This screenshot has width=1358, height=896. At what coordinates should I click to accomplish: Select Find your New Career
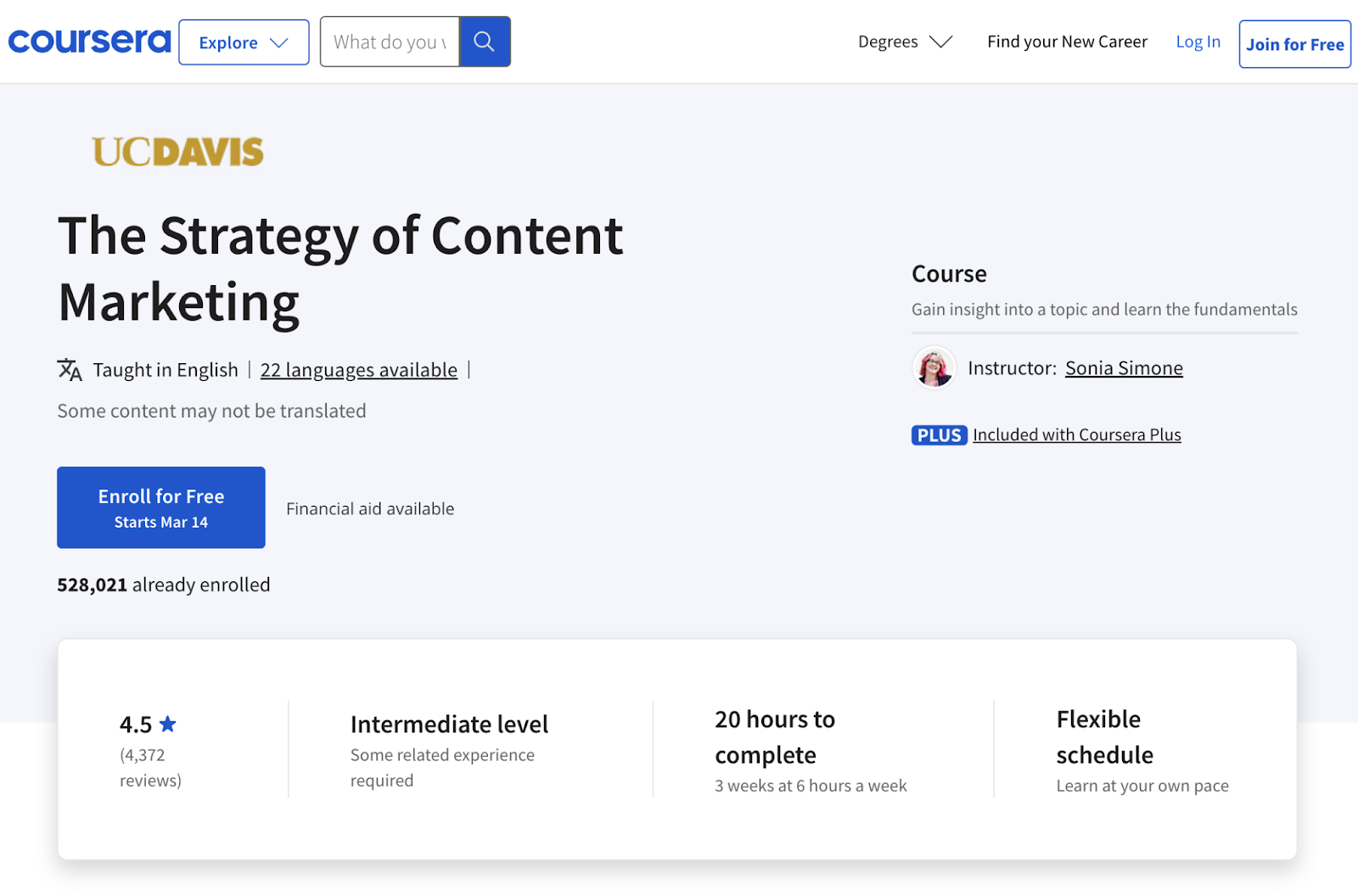tap(1067, 41)
